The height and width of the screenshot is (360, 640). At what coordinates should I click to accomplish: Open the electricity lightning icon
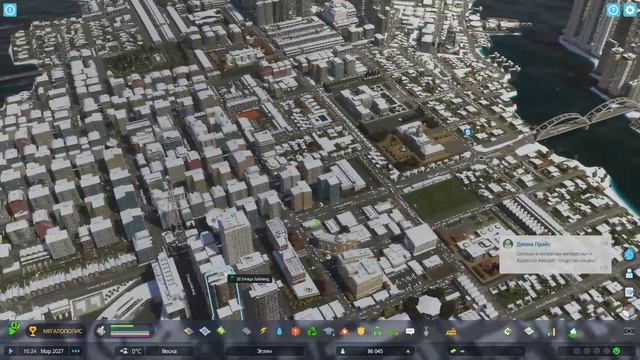(263, 331)
